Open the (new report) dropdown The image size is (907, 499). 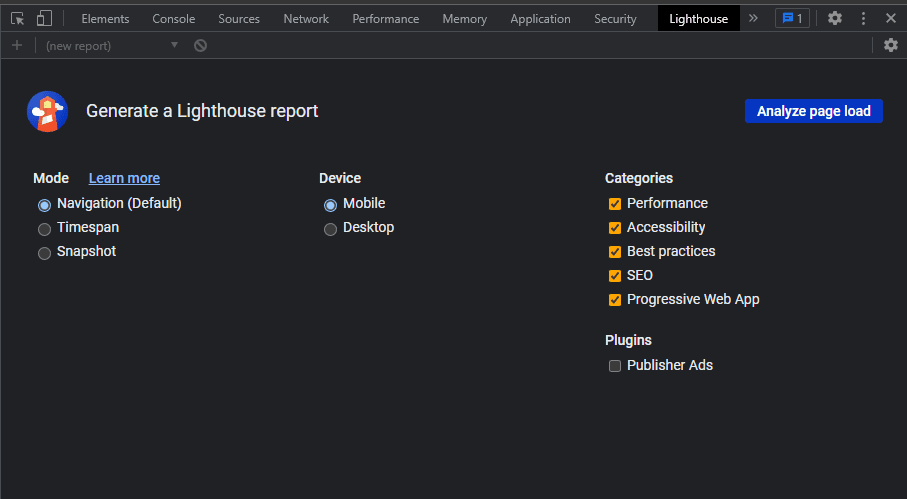click(112, 46)
